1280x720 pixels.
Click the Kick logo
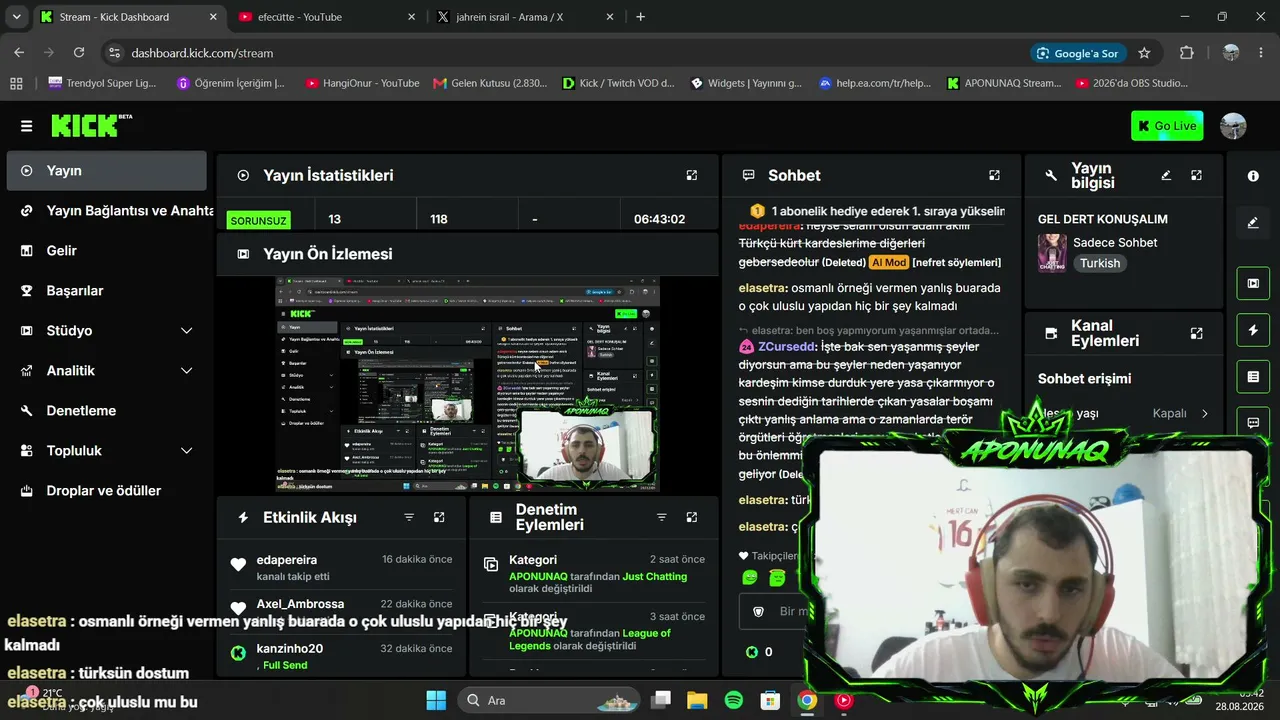pos(91,125)
